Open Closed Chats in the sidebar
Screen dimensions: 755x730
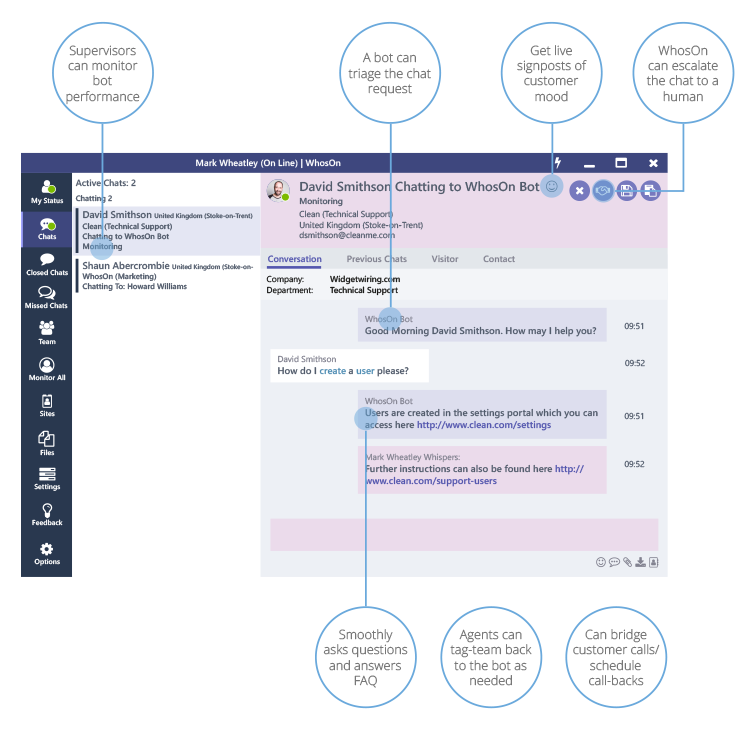pyautogui.click(x=46, y=263)
